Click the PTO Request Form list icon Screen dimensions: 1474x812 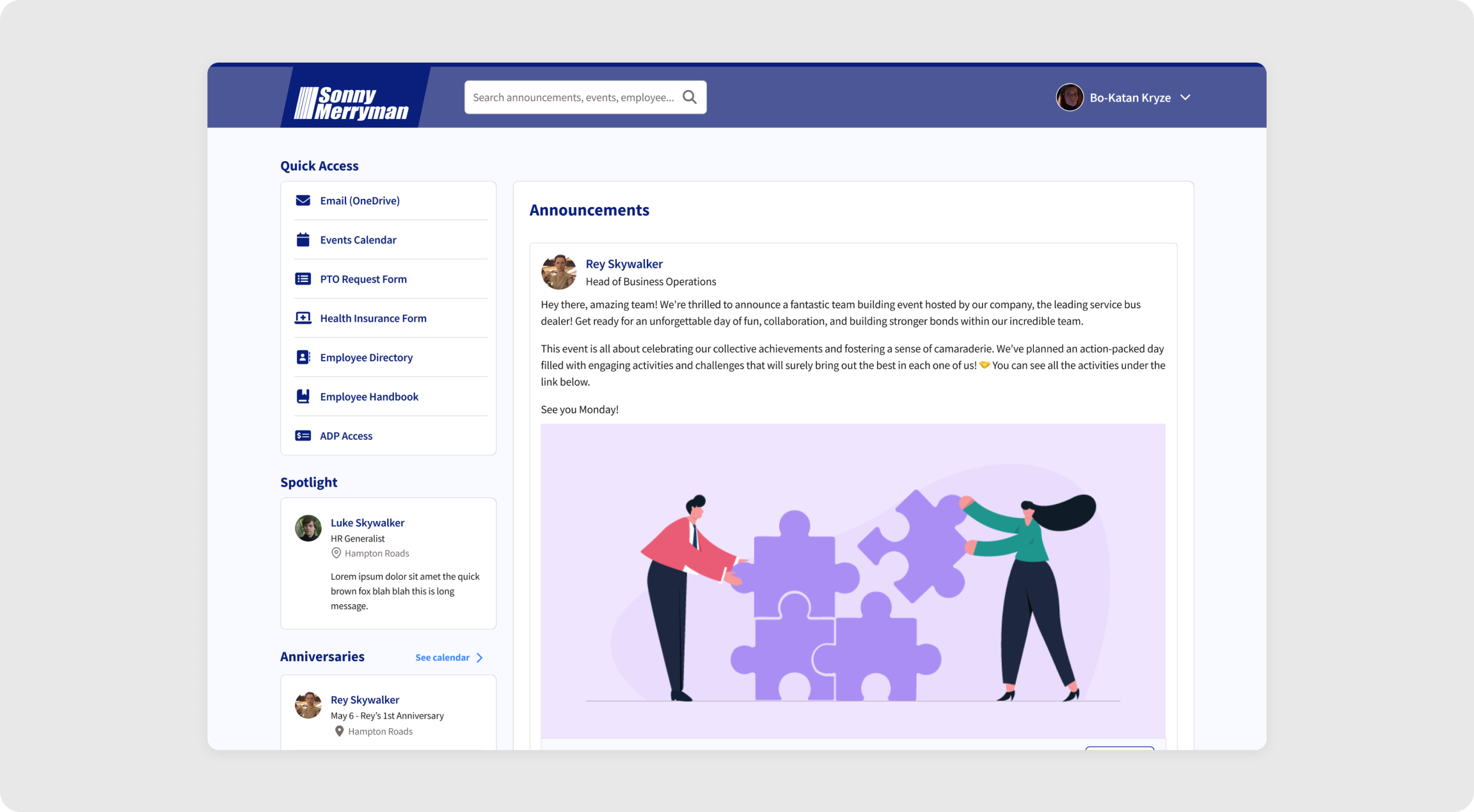point(303,279)
